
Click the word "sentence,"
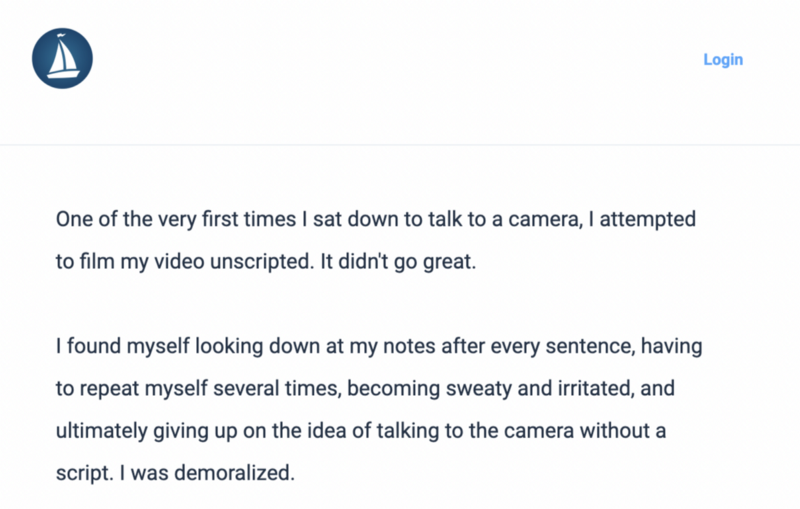click(590, 346)
